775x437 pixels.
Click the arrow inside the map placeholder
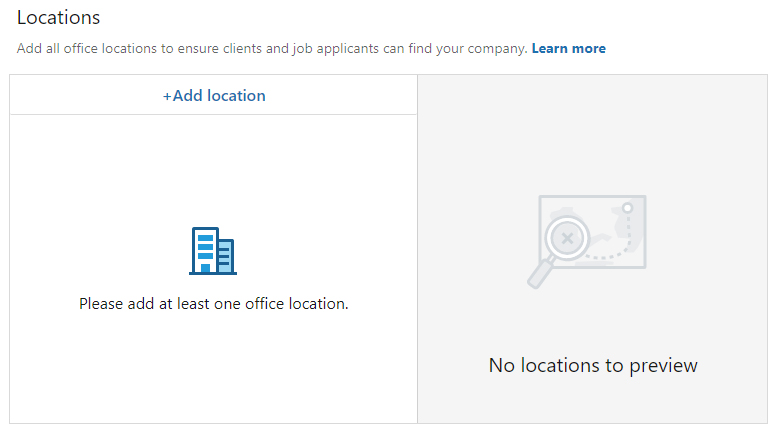pyautogui.click(x=602, y=239)
